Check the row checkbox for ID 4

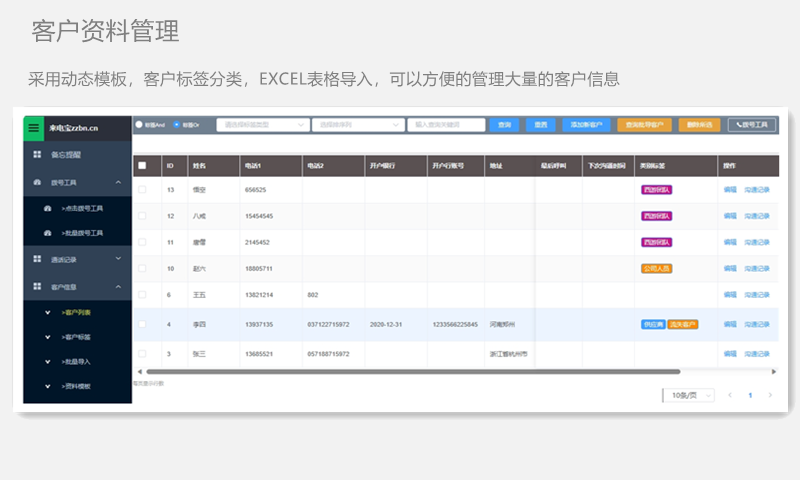point(142,324)
